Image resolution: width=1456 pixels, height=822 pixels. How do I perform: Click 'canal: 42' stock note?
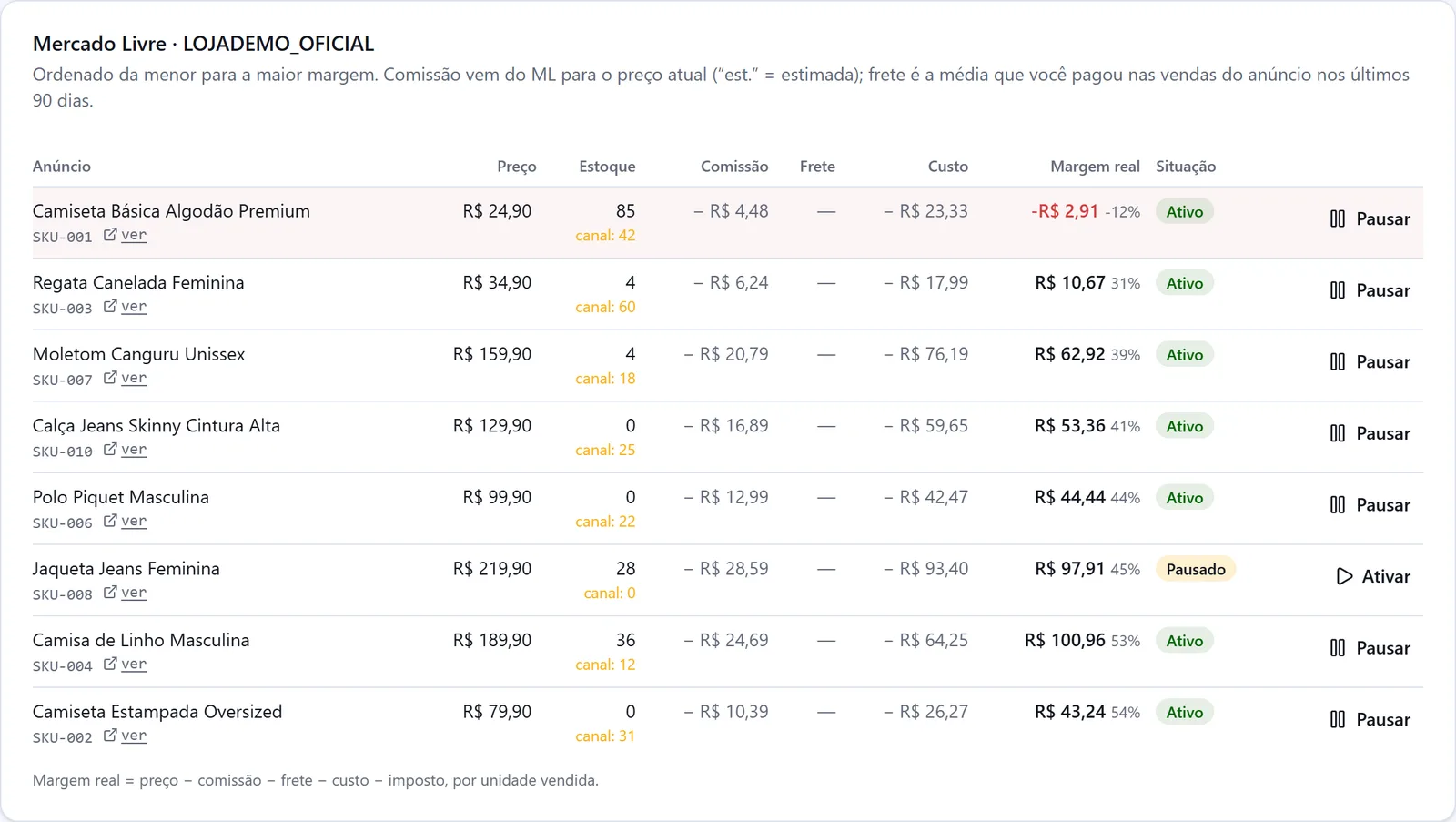[x=605, y=236]
